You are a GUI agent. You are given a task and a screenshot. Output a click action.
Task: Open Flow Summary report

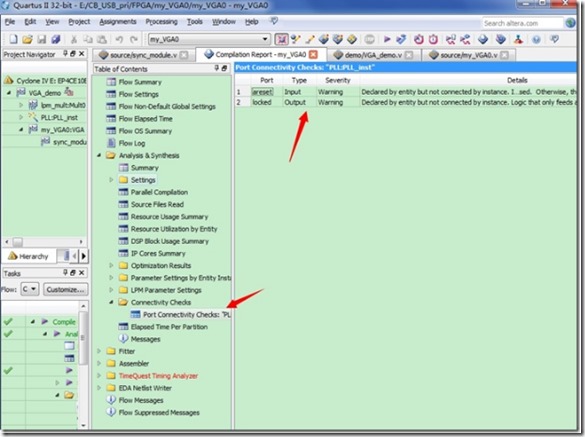pos(140,82)
